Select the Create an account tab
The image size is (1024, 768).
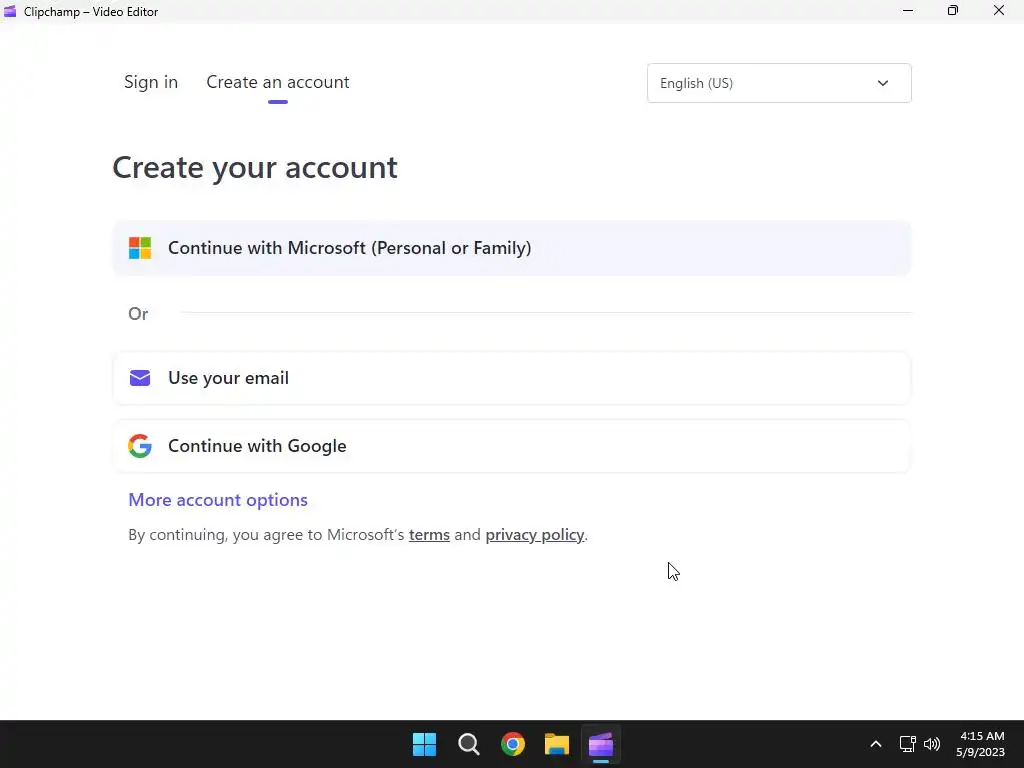tap(278, 82)
